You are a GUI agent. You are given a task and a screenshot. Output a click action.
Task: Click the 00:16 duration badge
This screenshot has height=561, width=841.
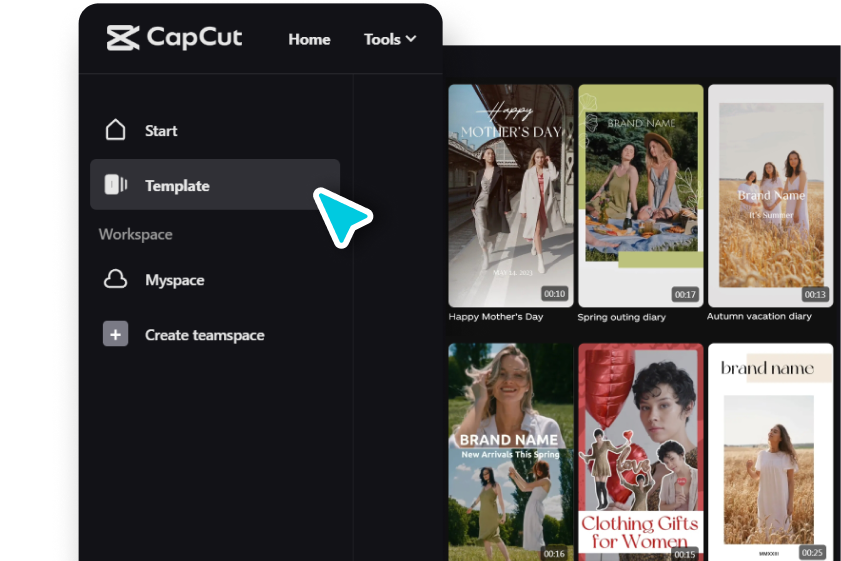point(554,553)
